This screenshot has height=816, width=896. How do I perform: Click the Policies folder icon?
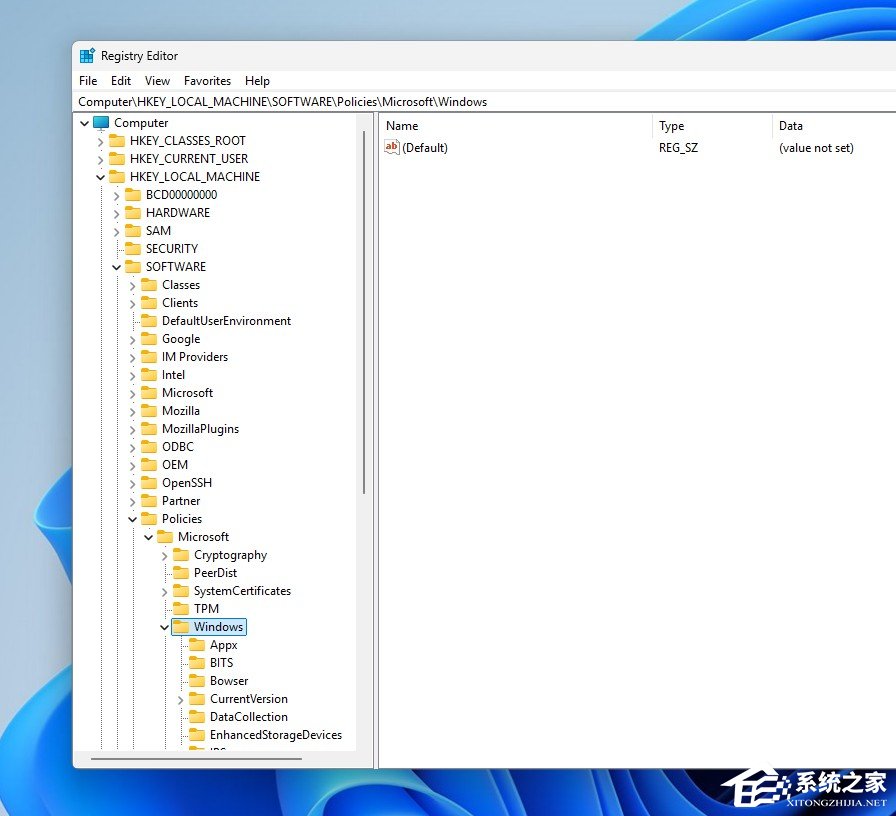(149, 519)
